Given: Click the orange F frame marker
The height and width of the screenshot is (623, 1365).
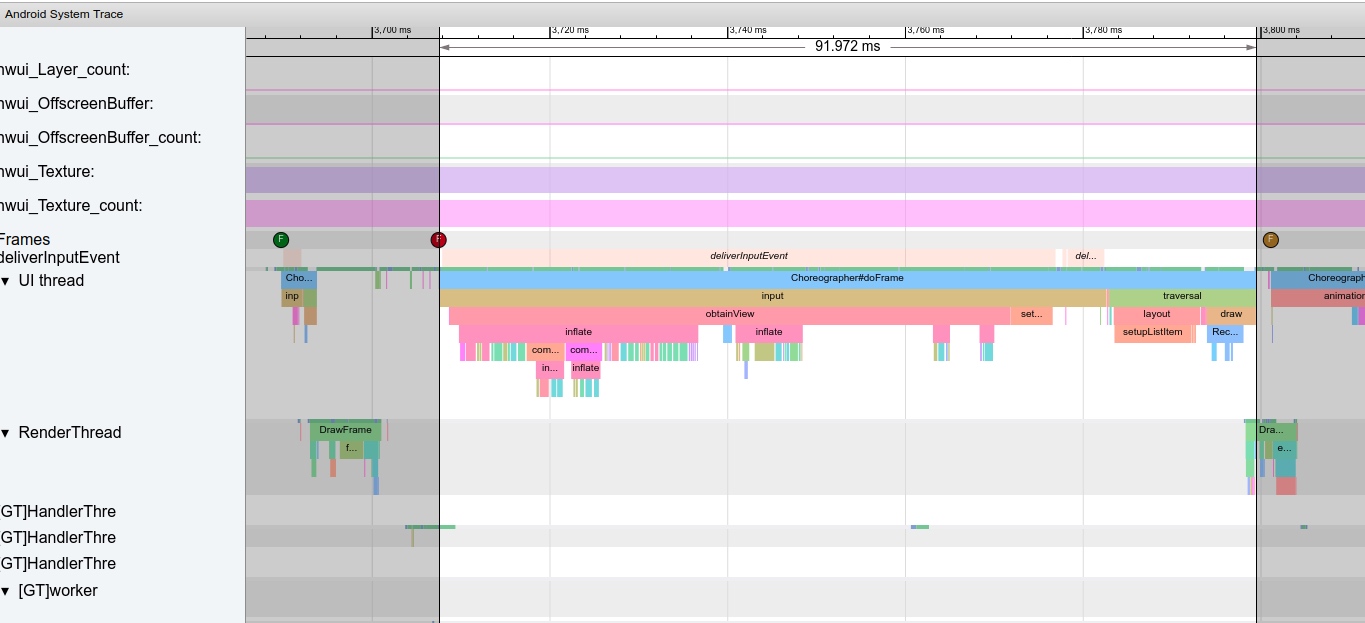Looking at the screenshot, I should (1271, 240).
